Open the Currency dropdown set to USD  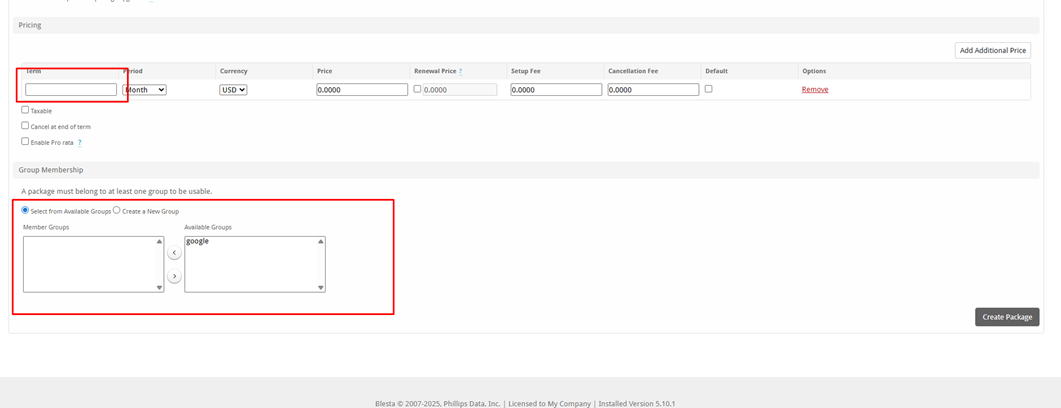233,90
